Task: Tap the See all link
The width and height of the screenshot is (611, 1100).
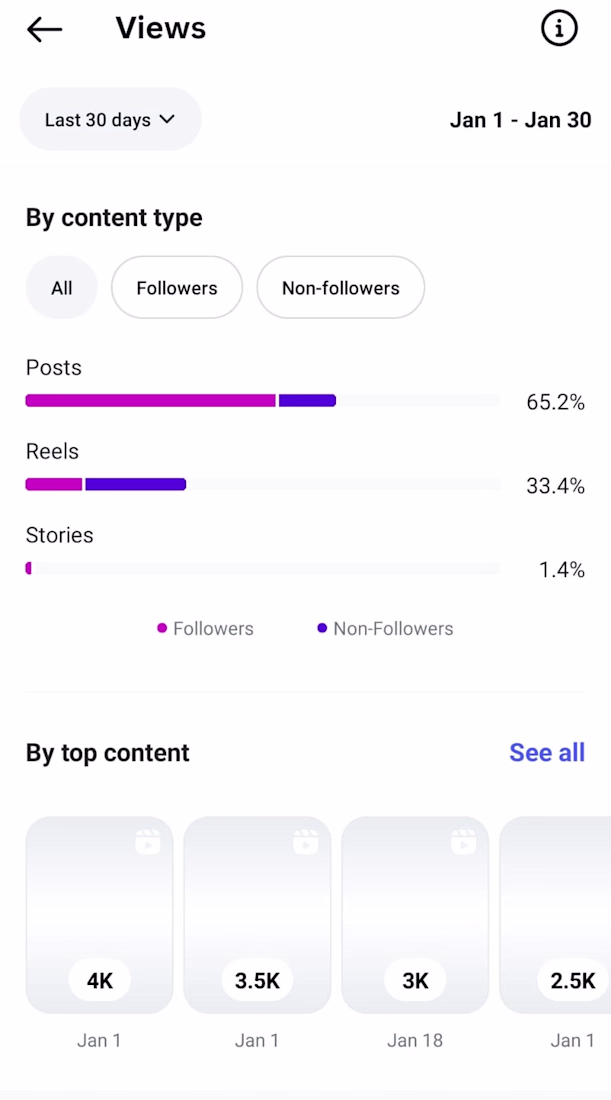Action: point(547,753)
